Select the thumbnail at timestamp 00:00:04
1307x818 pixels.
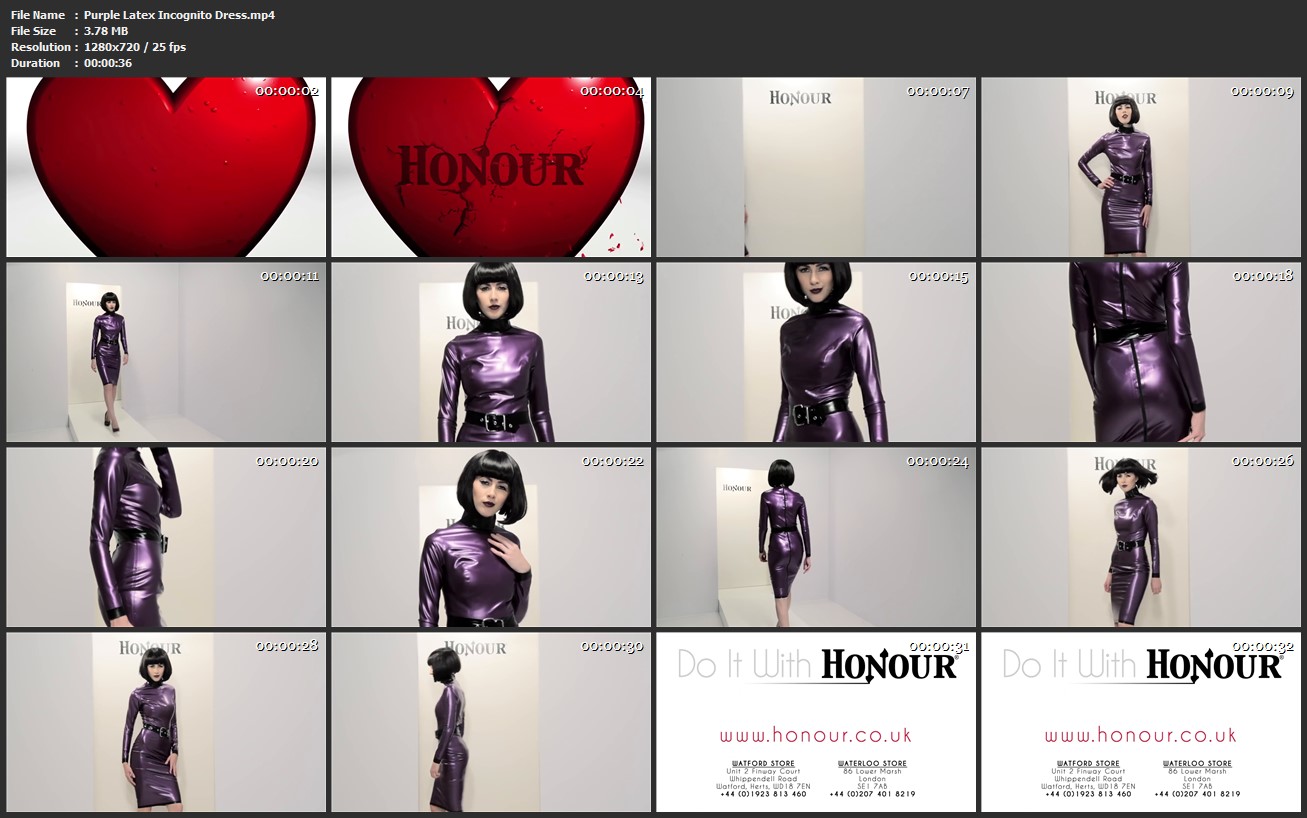(491, 167)
